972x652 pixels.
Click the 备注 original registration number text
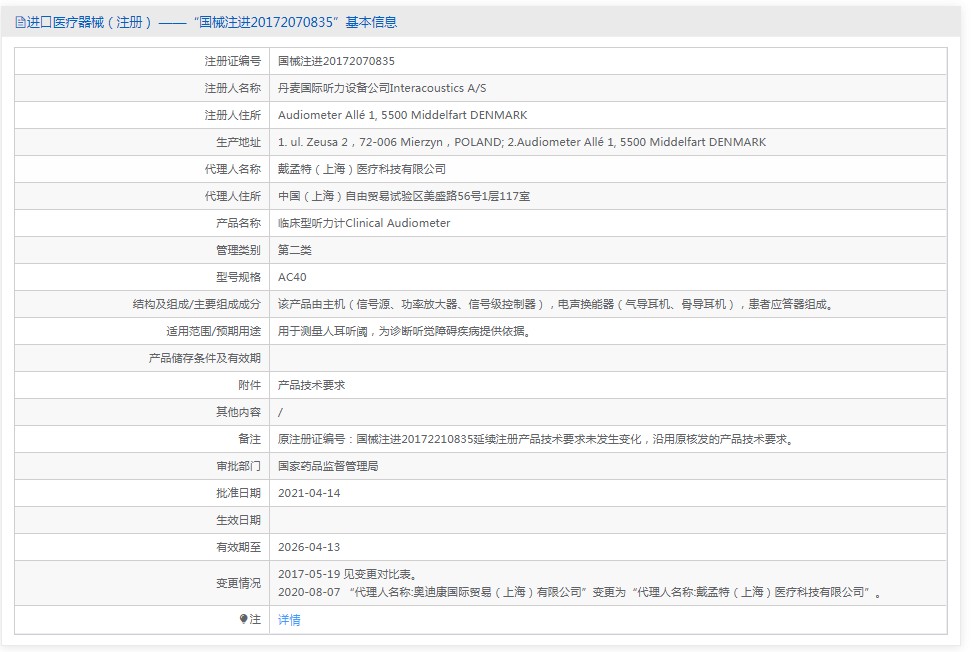pyautogui.click(x=534, y=439)
